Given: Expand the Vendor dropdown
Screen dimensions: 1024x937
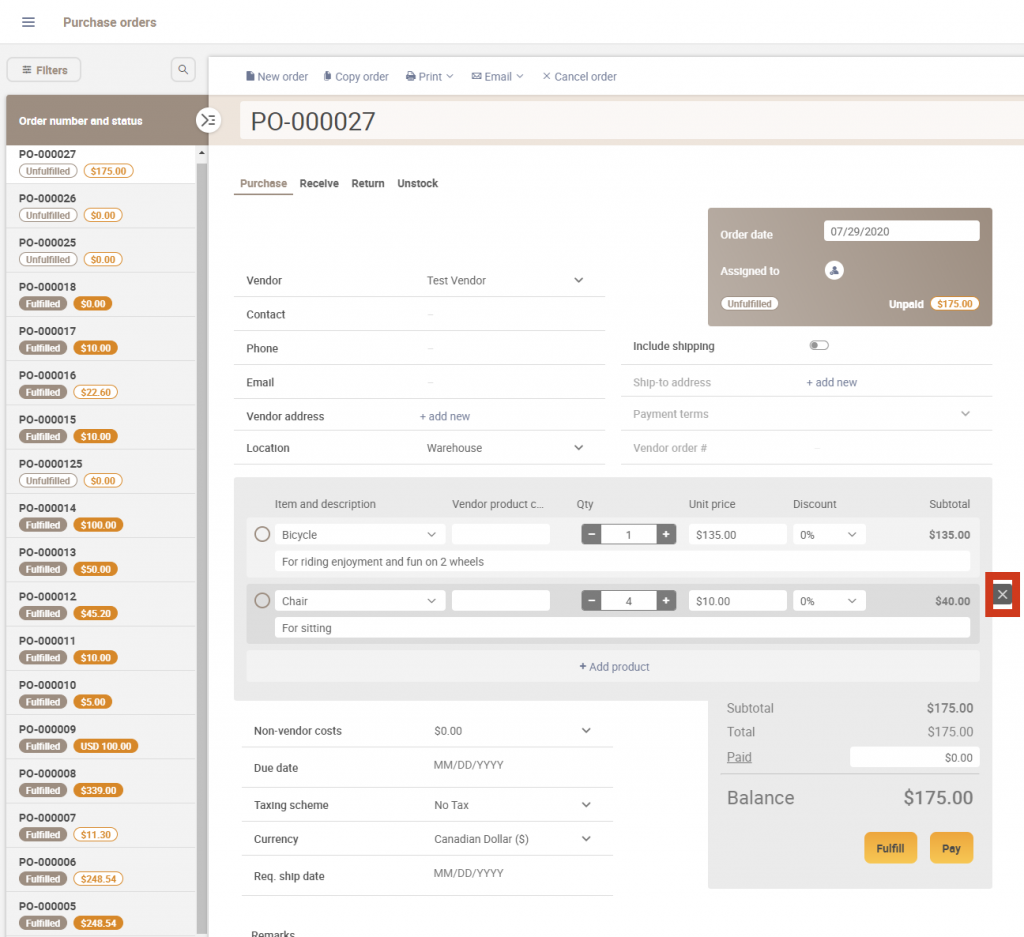Looking at the screenshot, I should [579, 280].
